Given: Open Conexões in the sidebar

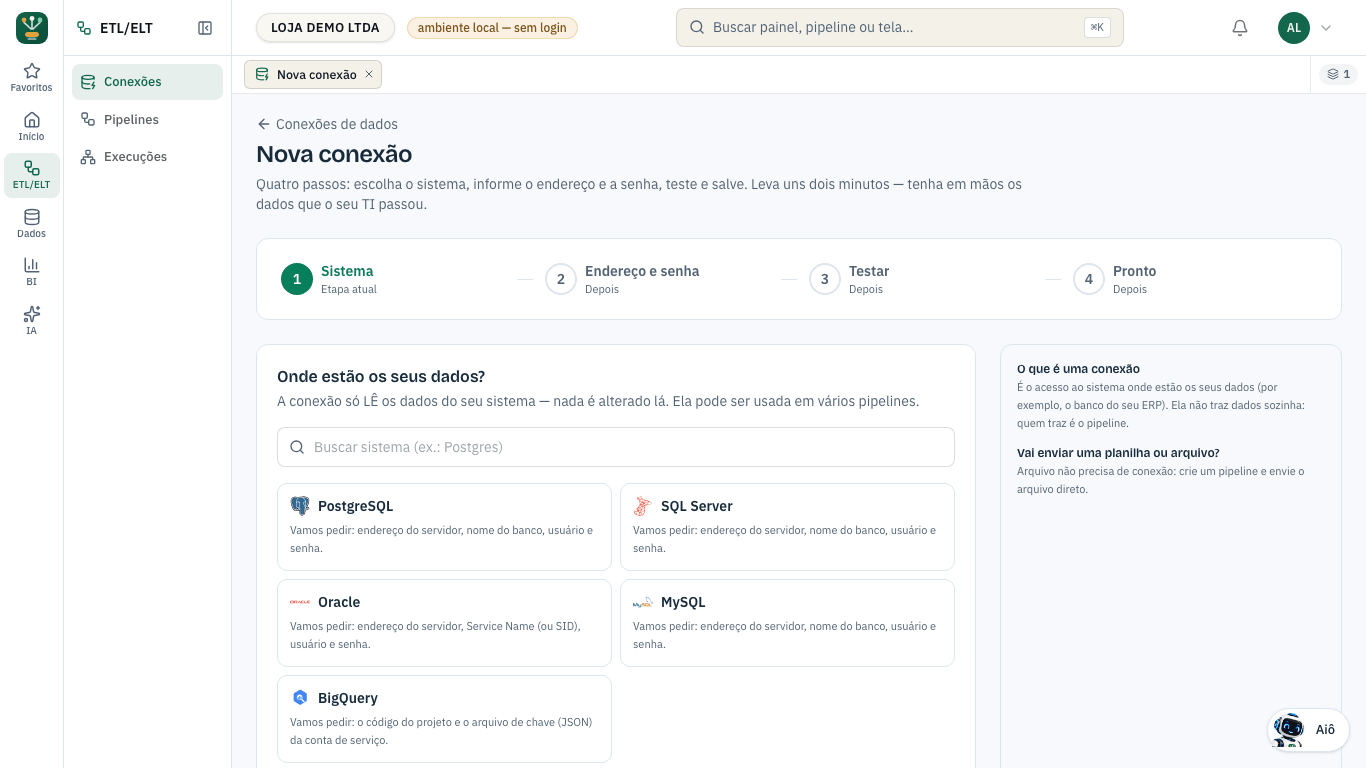Looking at the screenshot, I should point(147,82).
